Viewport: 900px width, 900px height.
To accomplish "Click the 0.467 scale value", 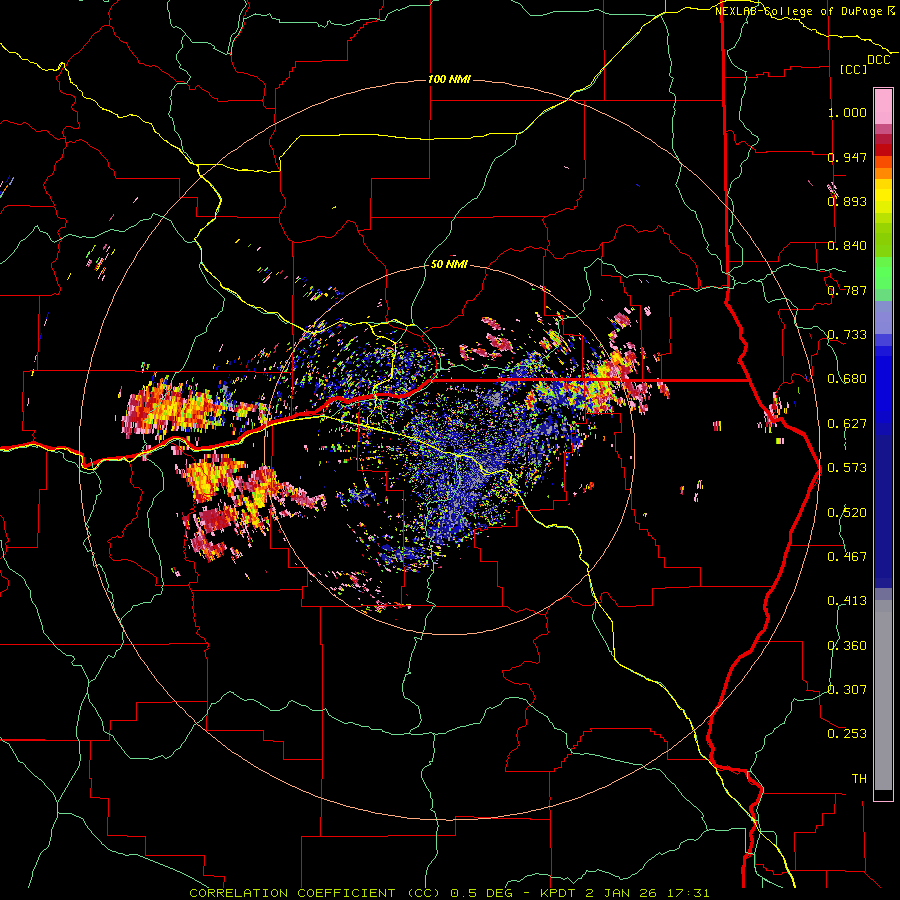I will (847, 557).
